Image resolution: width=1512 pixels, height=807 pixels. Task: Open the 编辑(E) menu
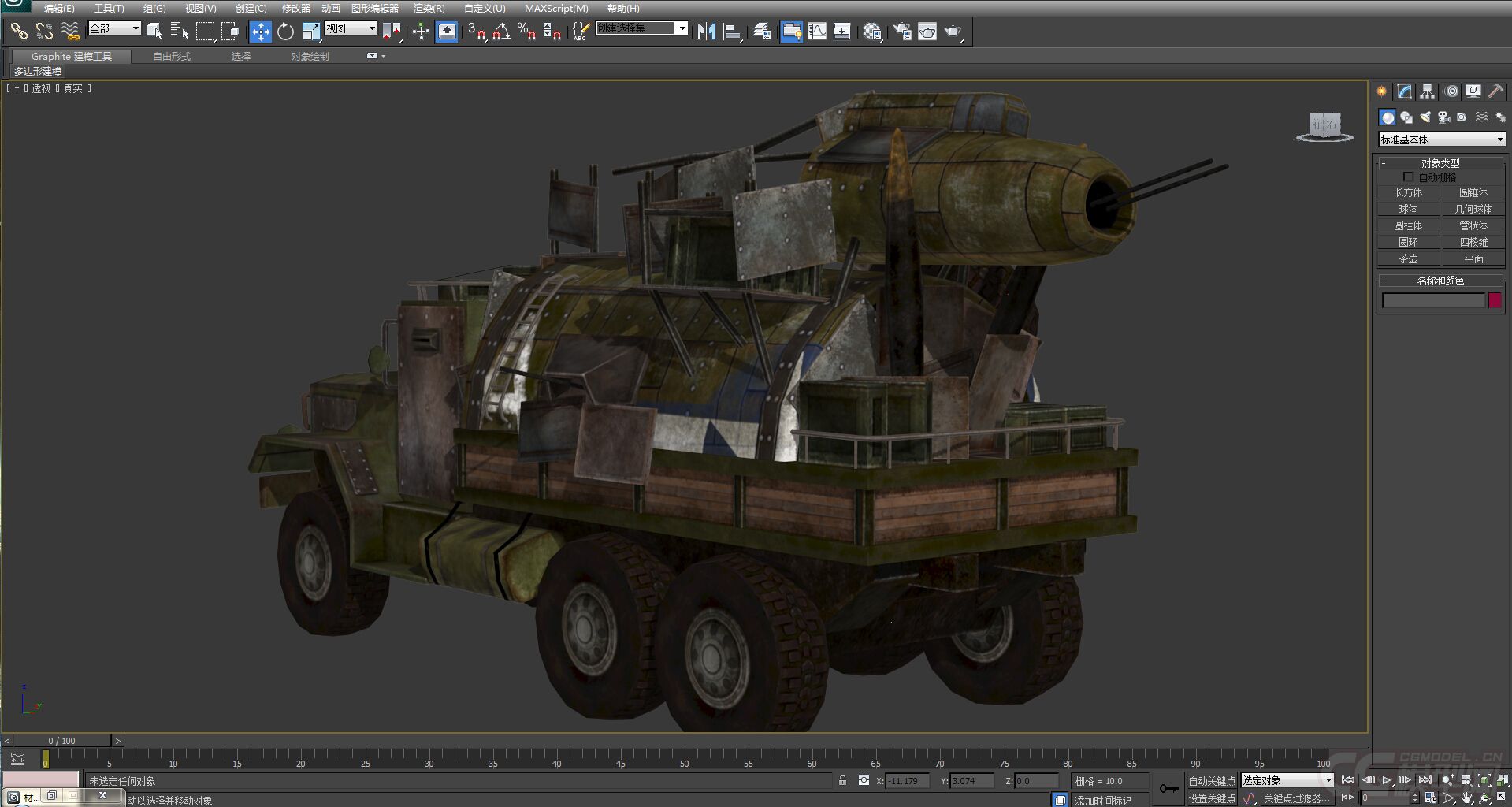click(59, 8)
